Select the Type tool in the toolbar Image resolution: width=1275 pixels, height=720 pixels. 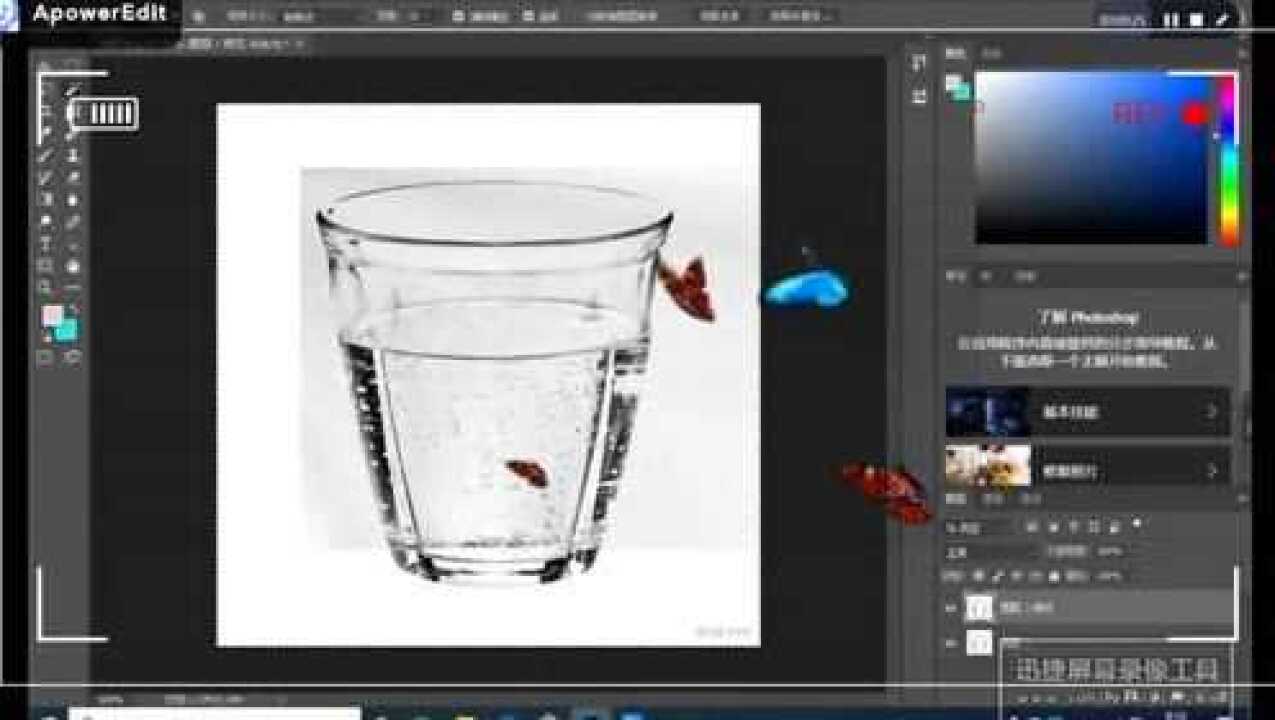(x=45, y=243)
